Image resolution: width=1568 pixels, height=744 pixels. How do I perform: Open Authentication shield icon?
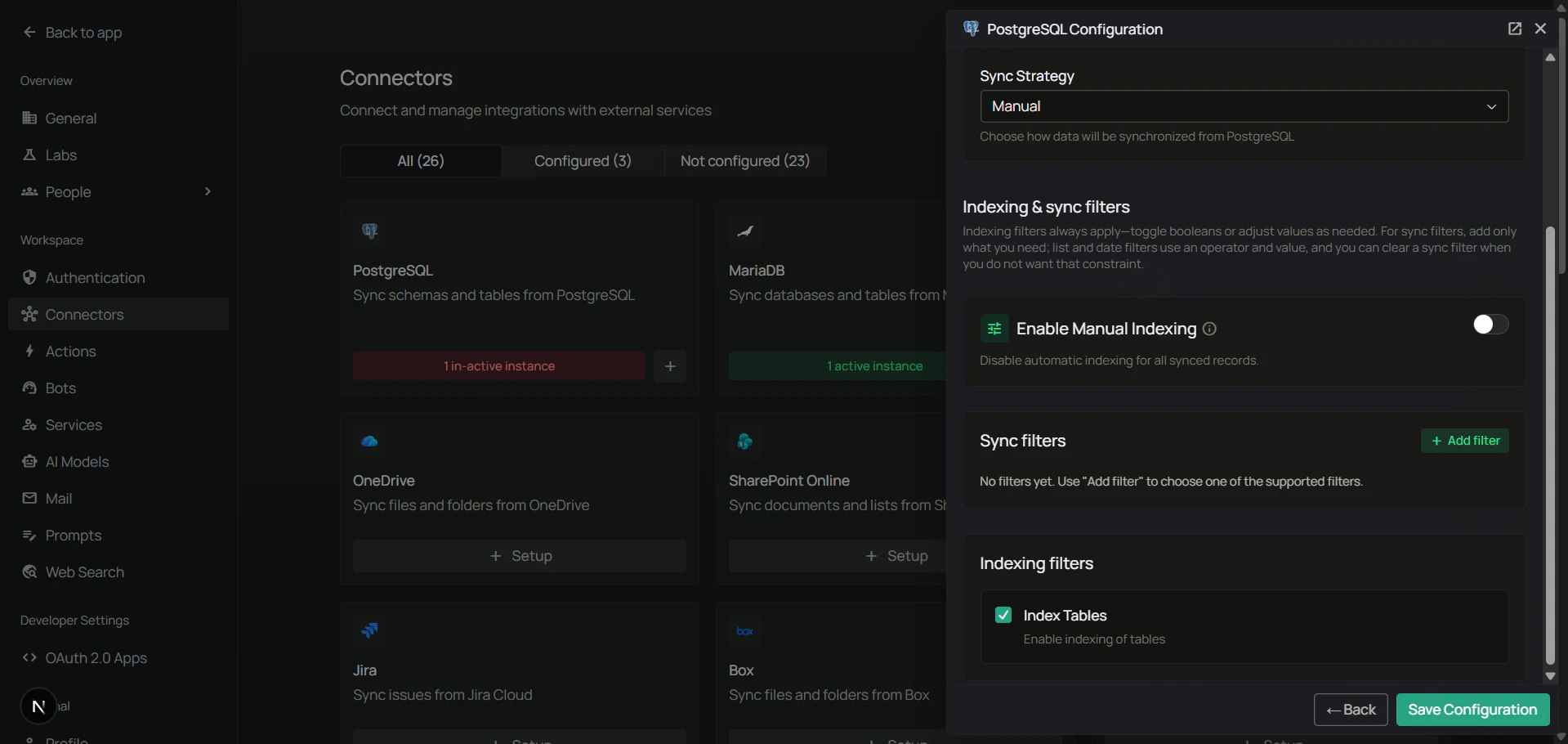(x=29, y=278)
